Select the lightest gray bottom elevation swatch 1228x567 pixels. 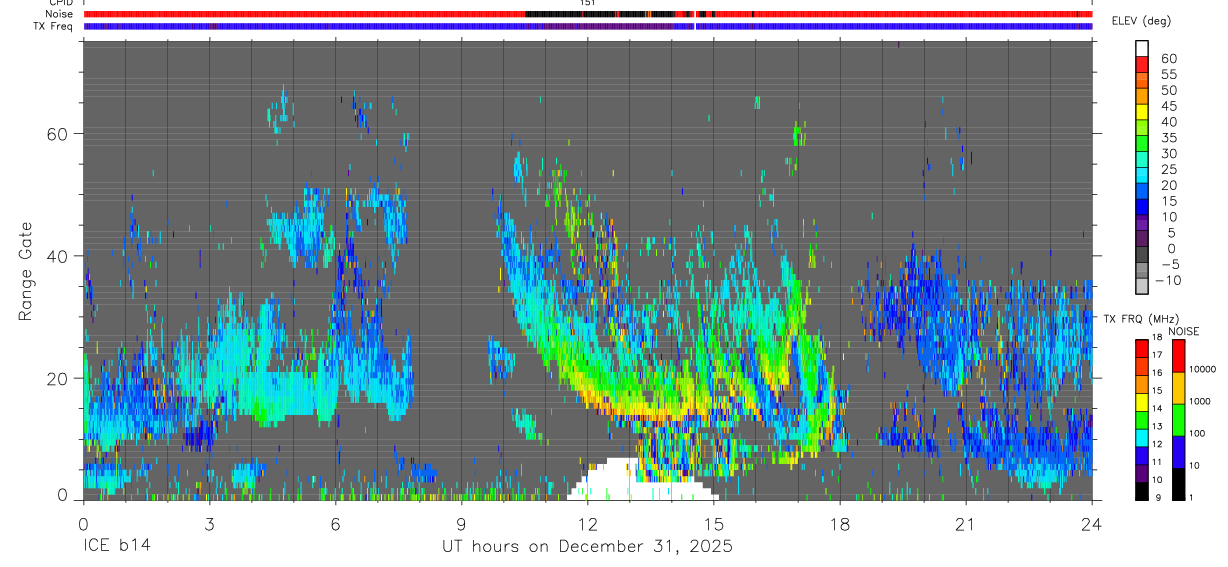(1142, 287)
